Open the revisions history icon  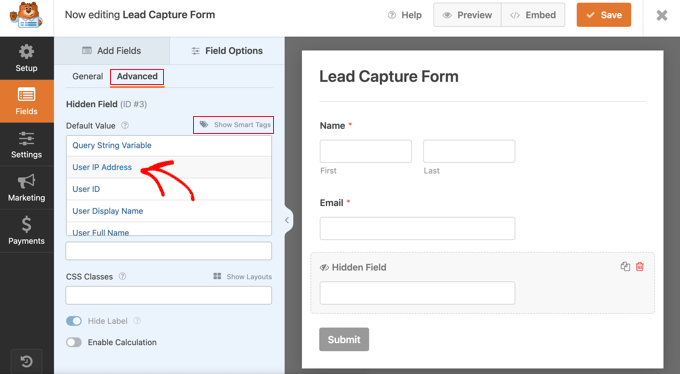point(26,361)
